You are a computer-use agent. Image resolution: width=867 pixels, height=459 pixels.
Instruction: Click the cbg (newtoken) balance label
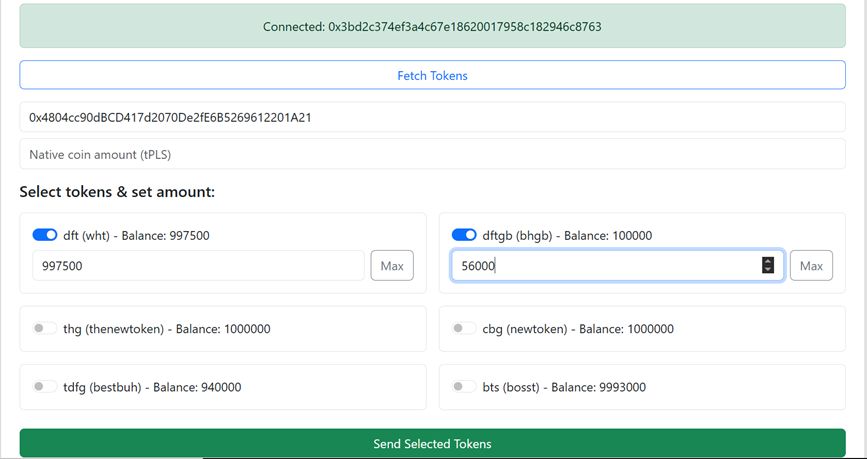(x=578, y=329)
